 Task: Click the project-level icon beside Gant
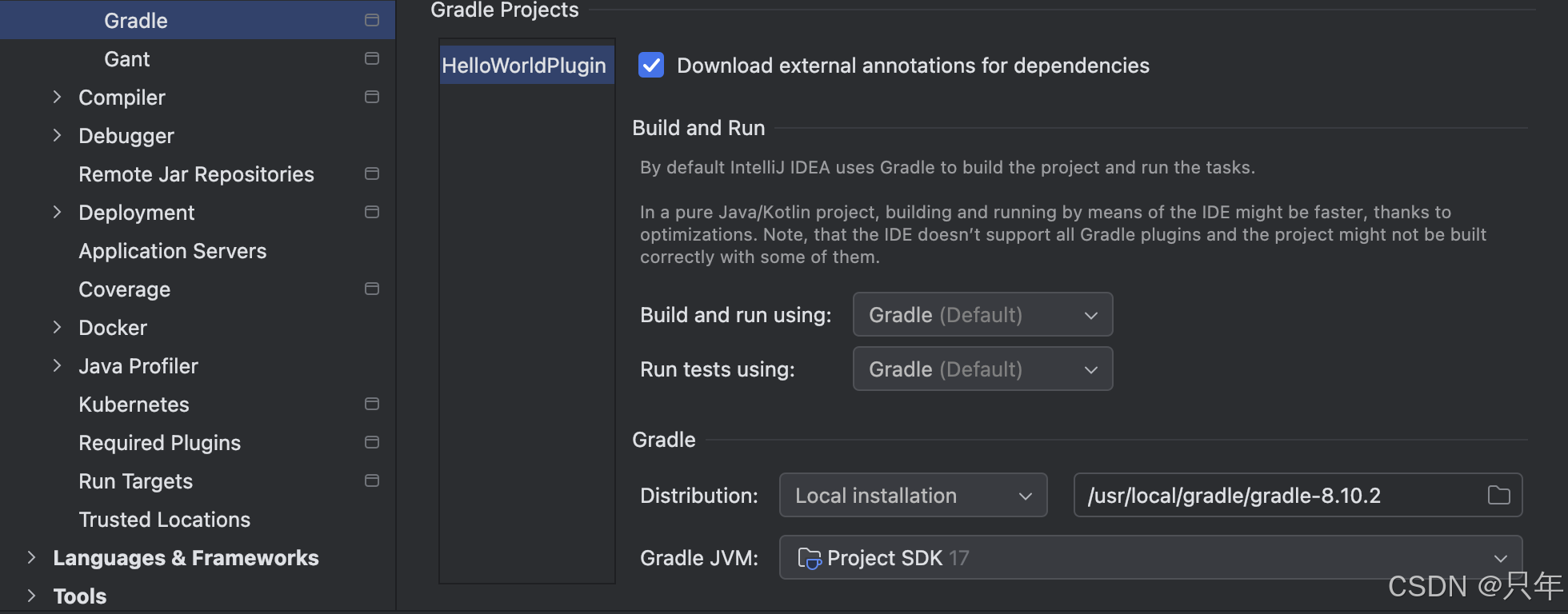click(x=371, y=58)
